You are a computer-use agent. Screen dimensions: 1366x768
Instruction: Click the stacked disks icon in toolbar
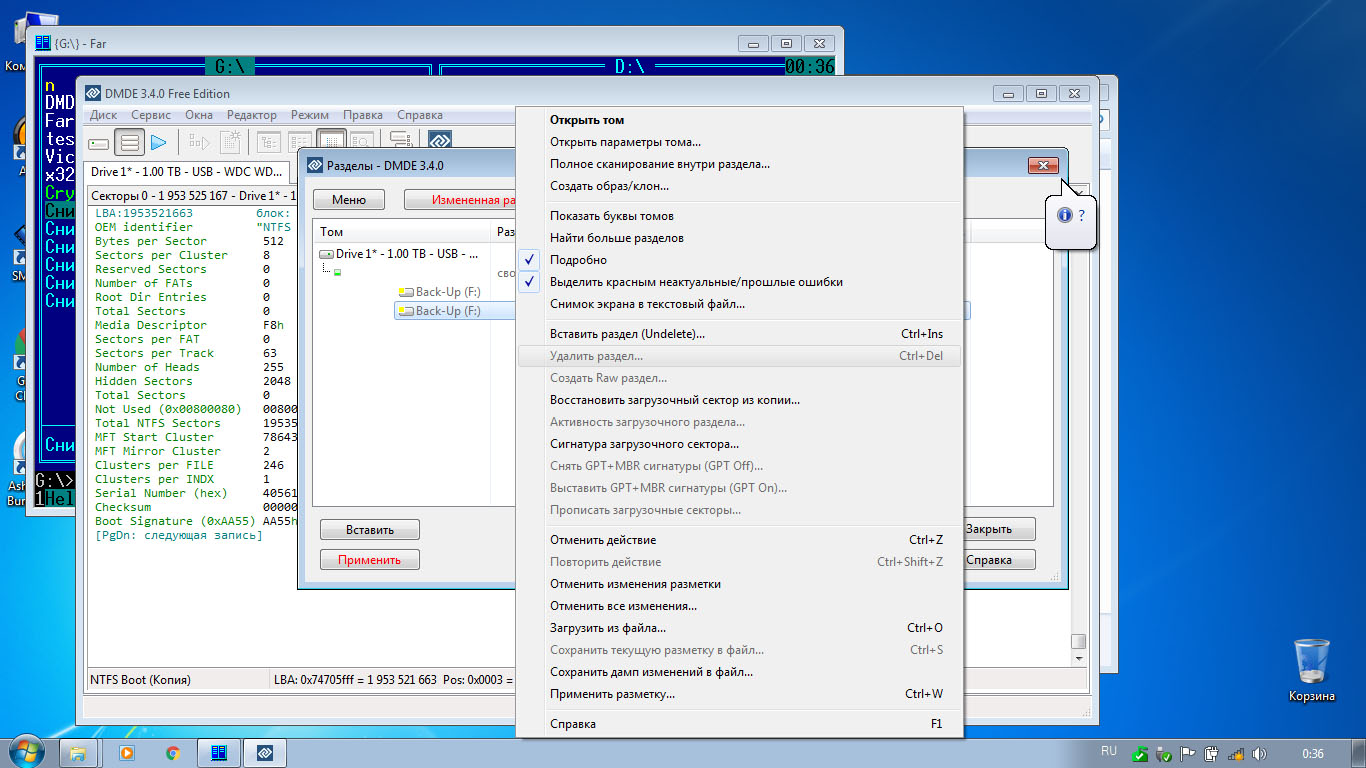(401, 143)
